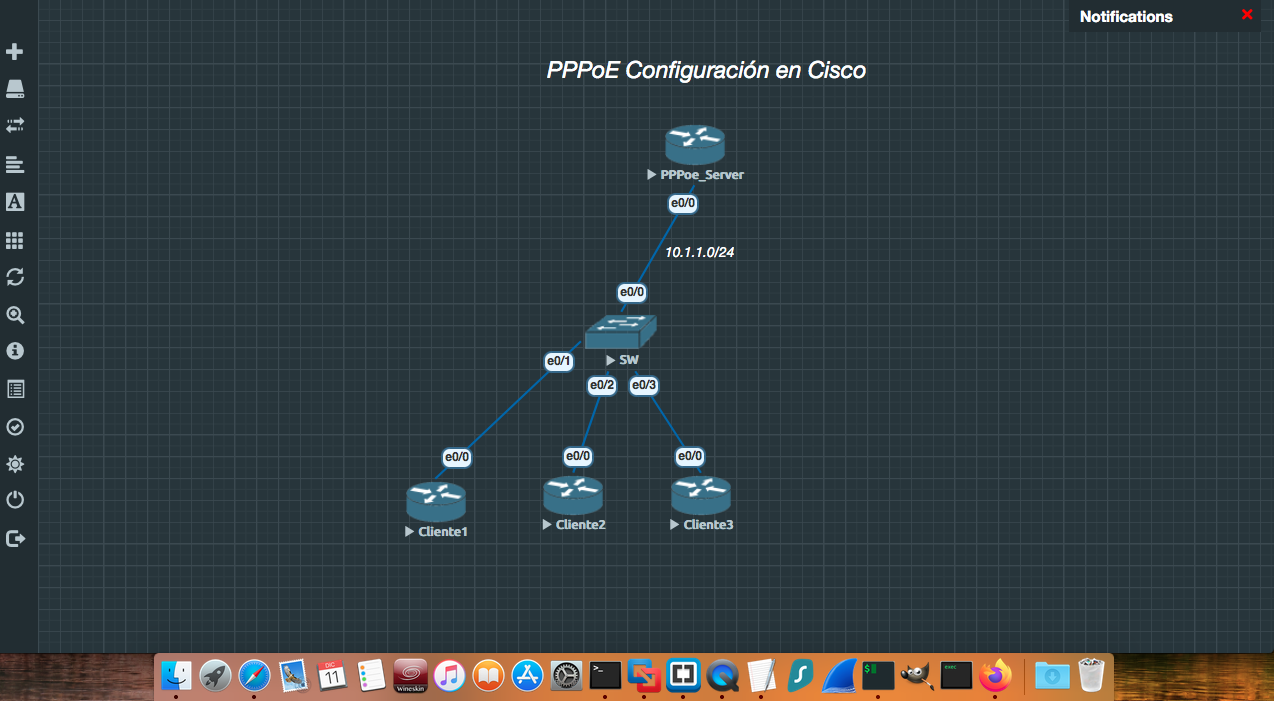
Task: Expand the Cliente2 node label
Action: 545,523
